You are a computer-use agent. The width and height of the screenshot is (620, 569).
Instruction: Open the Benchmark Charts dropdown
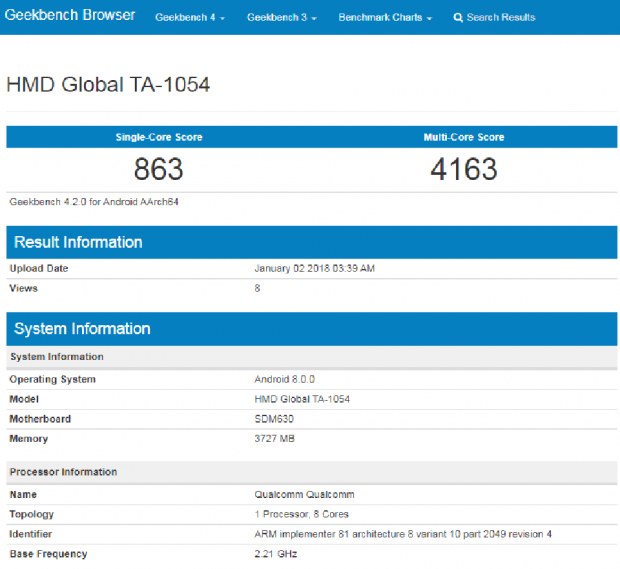click(385, 18)
